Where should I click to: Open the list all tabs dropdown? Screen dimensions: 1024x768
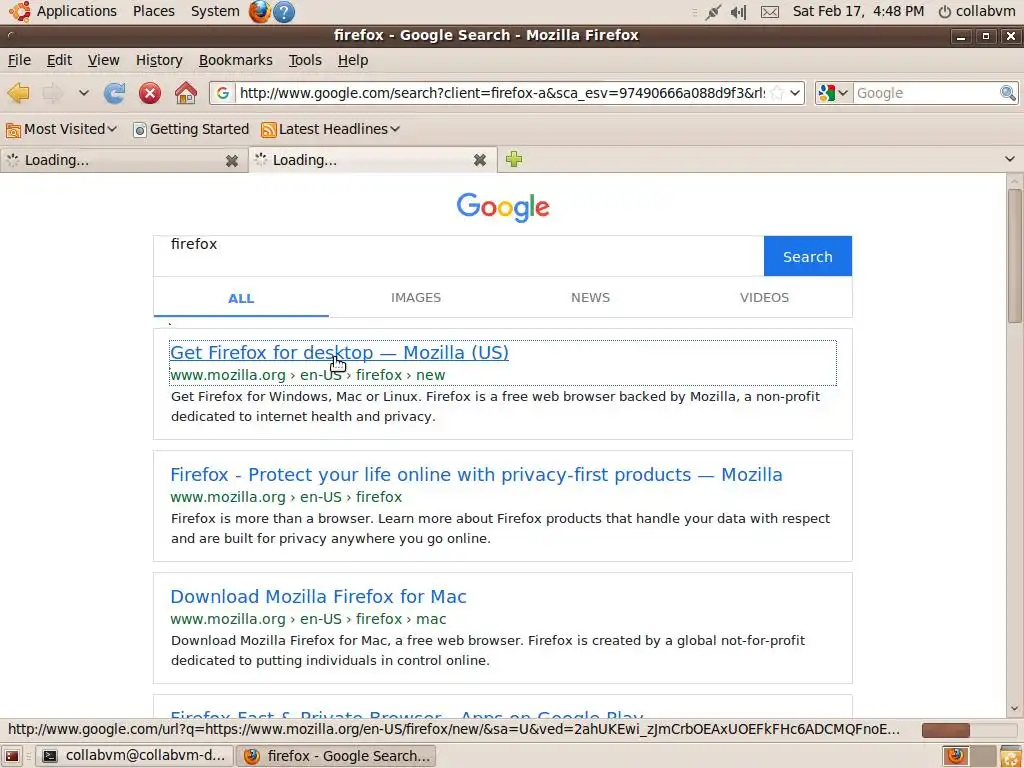[x=1010, y=159]
